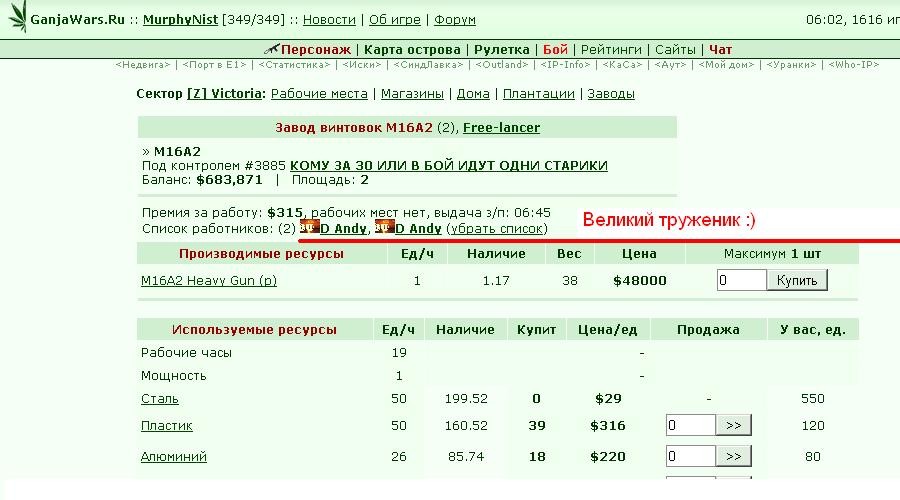Open the first D Andy worker link

click(x=343, y=228)
